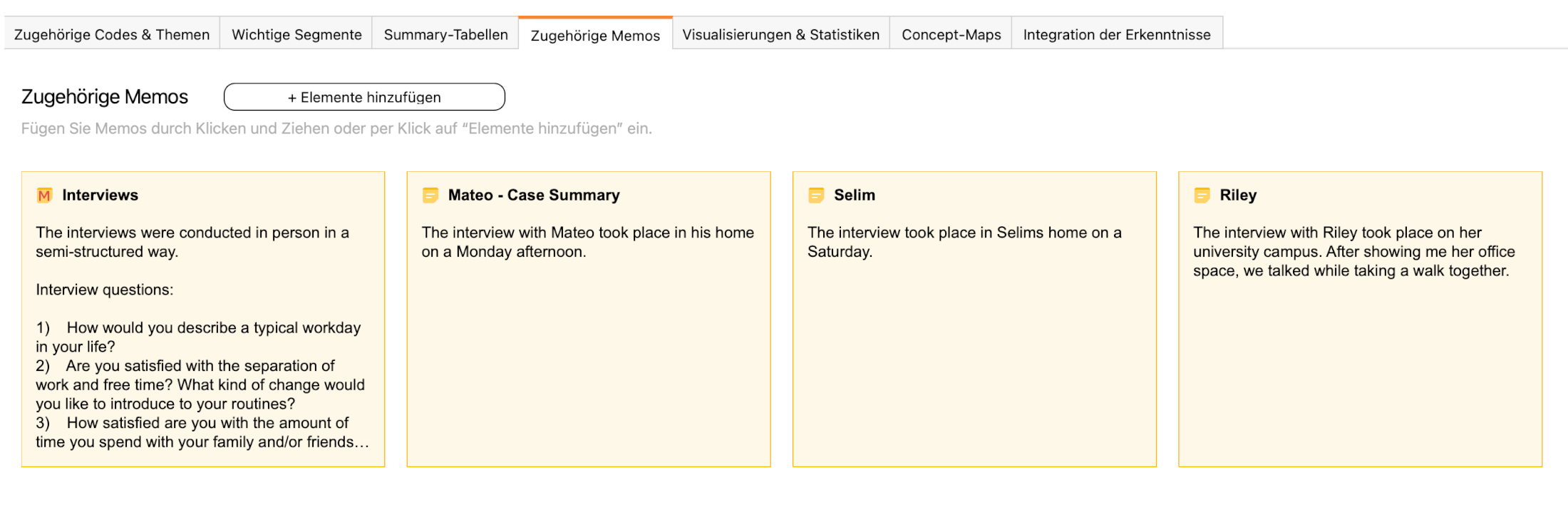The width and height of the screenshot is (1568, 525).
Task: Click the Selim memo title
Action: tap(854, 195)
